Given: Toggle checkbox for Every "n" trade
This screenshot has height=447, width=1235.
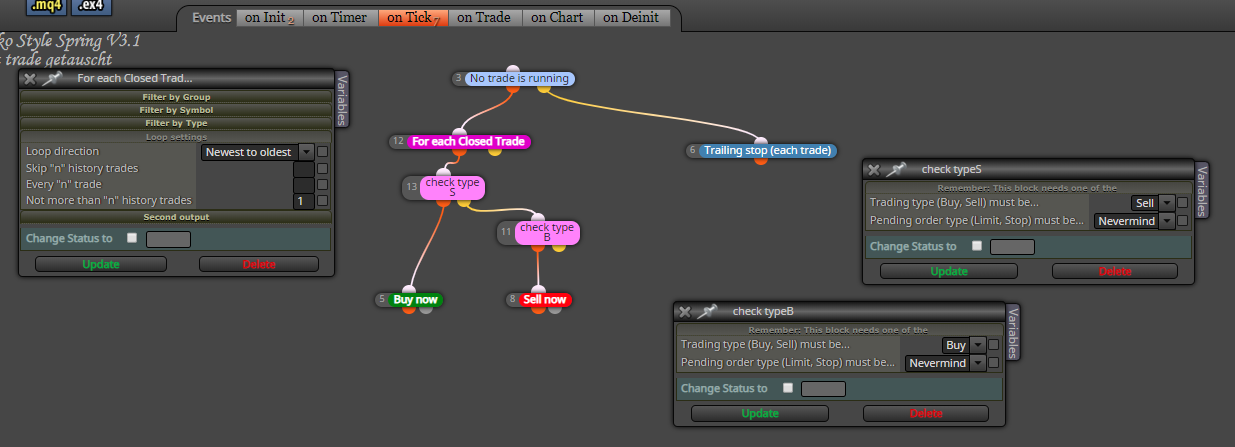Looking at the screenshot, I should [x=323, y=185].
